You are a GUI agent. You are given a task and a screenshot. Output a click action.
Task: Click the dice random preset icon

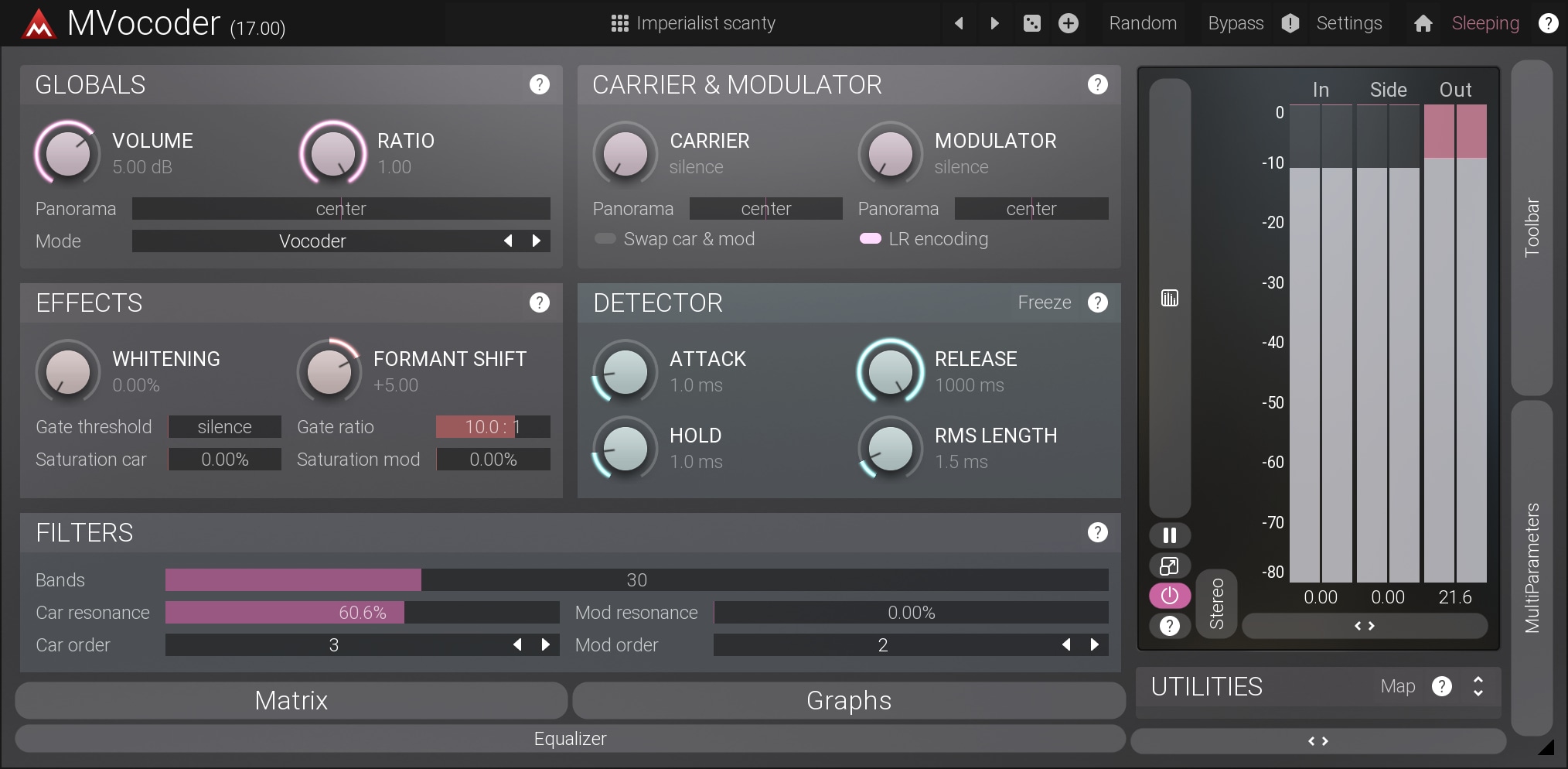[1032, 23]
